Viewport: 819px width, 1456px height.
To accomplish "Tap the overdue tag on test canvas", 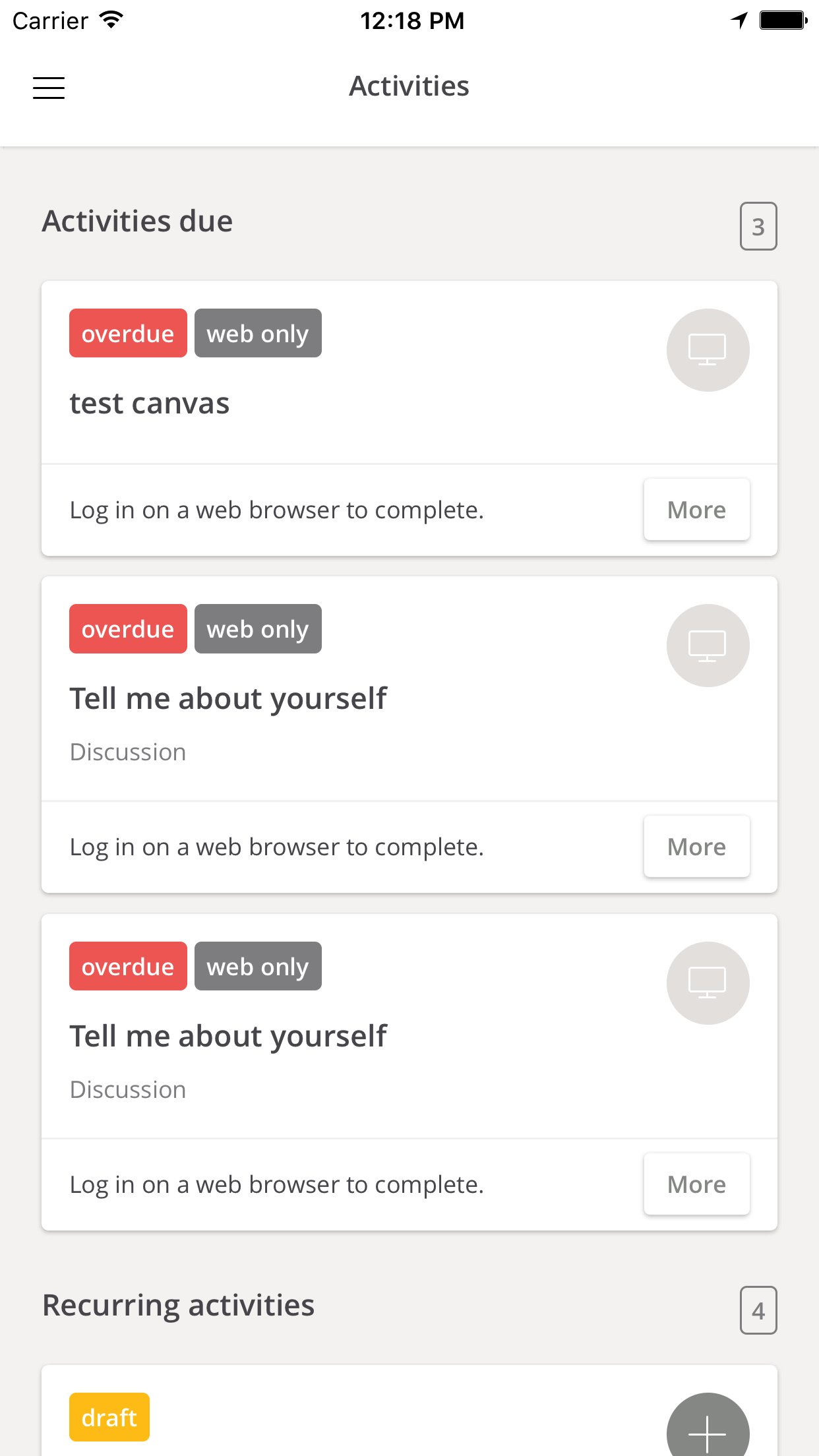I will [x=128, y=333].
